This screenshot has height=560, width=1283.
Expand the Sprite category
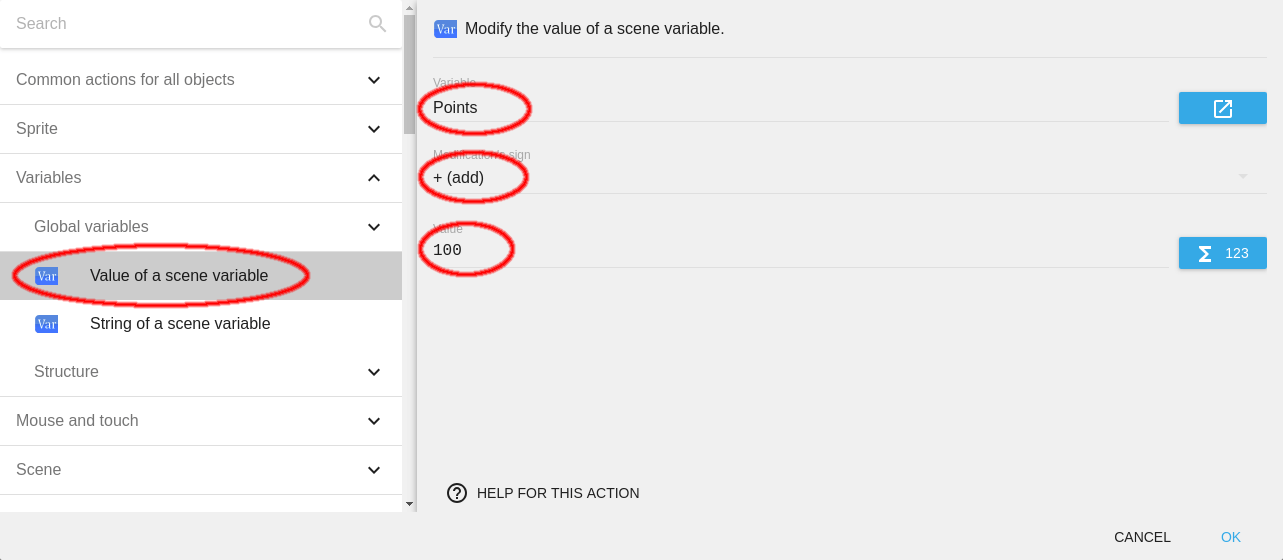point(374,129)
